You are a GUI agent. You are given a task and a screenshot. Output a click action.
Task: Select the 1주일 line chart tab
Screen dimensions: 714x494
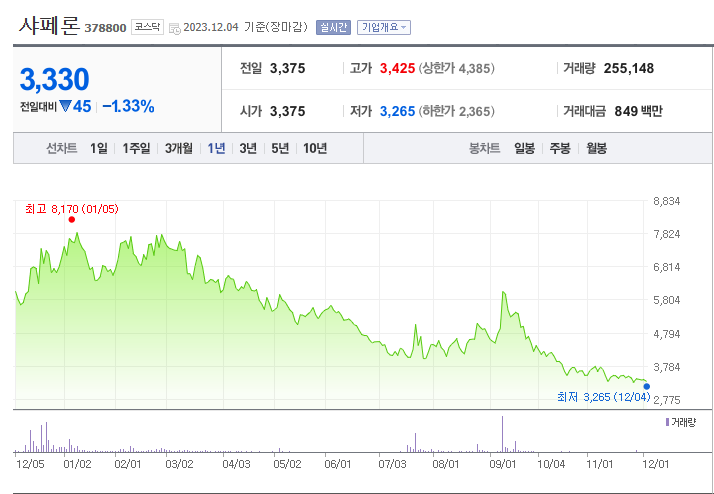pyautogui.click(x=136, y=148)
